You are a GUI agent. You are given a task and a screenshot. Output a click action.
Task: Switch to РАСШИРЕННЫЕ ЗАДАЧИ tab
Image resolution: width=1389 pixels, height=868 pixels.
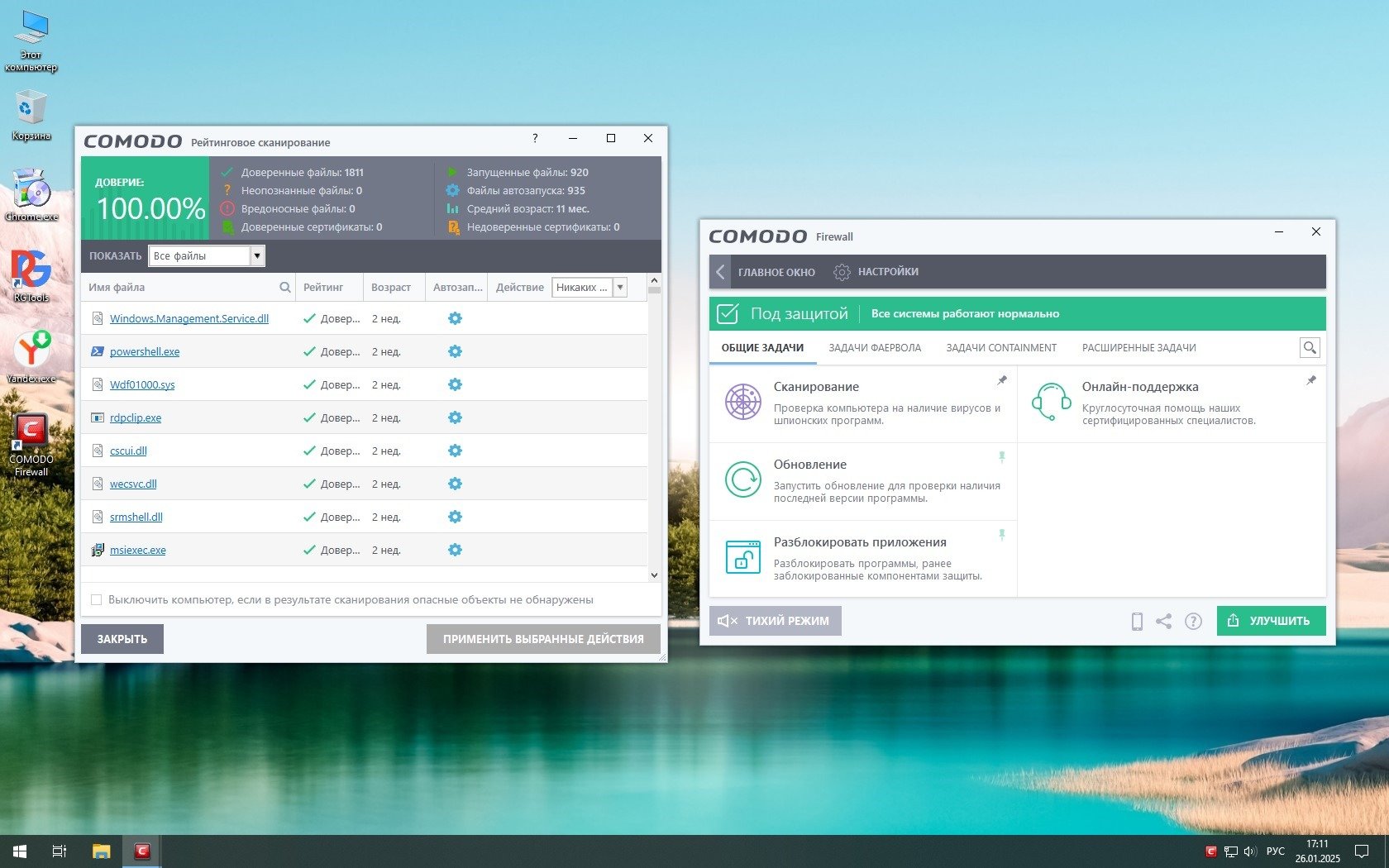(1139, 348)
